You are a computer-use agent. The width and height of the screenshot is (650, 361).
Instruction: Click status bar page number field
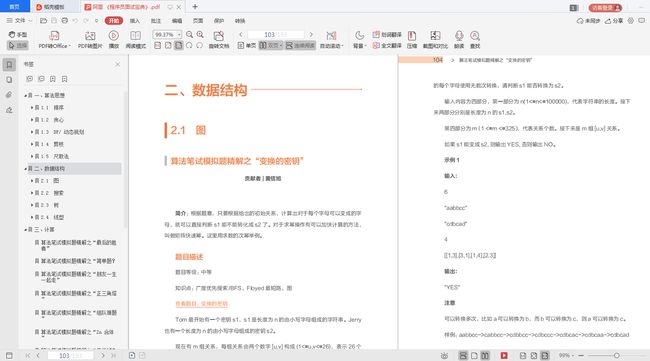[x=70, y=355]
